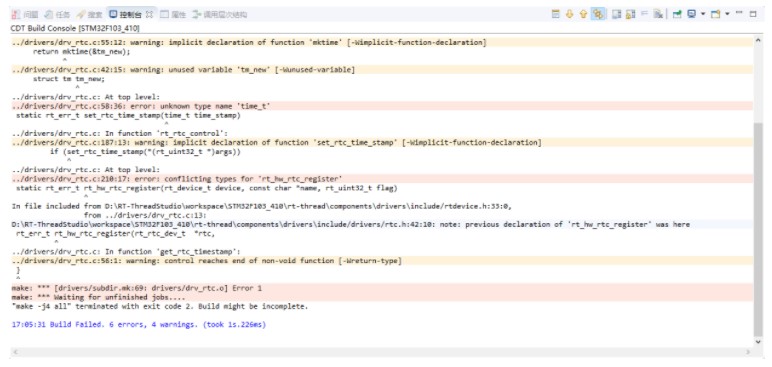Go to next error with down arrow
Image resolution: width=772 pixels, height=367 pixels.
tap(570, 14)
